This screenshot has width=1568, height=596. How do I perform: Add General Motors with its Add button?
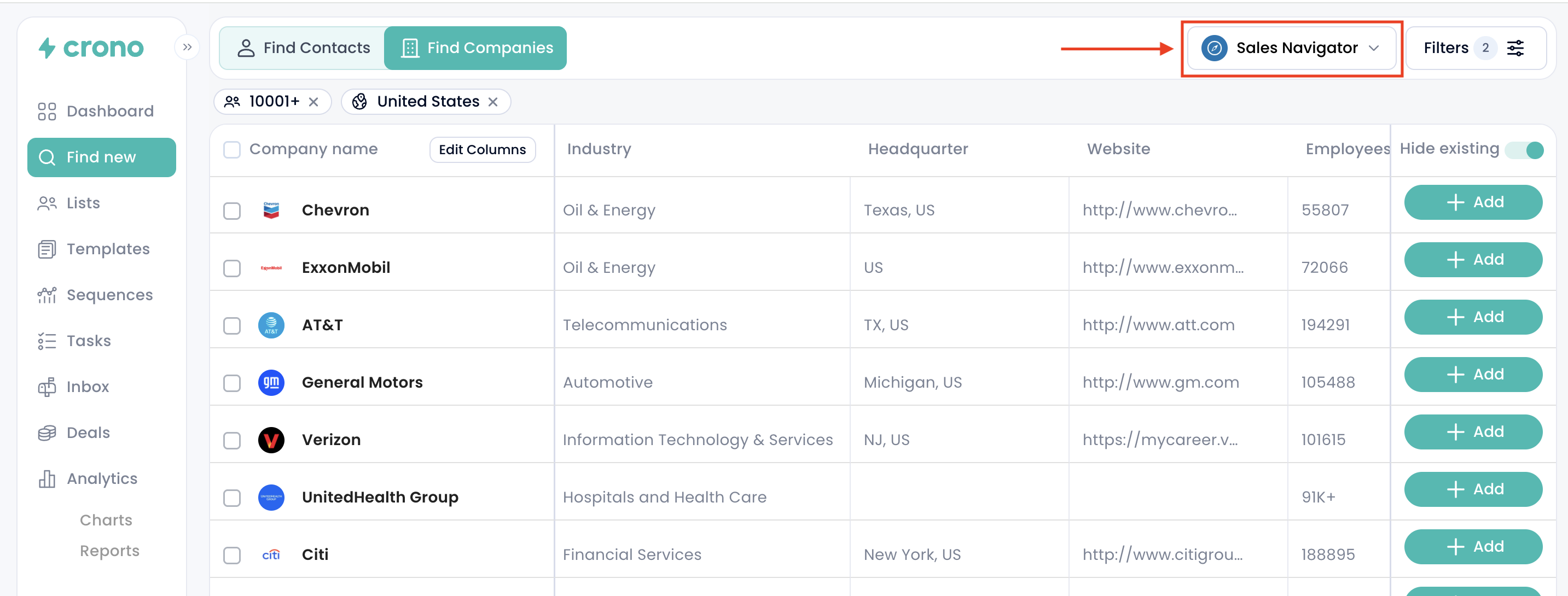click(x=1473, y=375)
